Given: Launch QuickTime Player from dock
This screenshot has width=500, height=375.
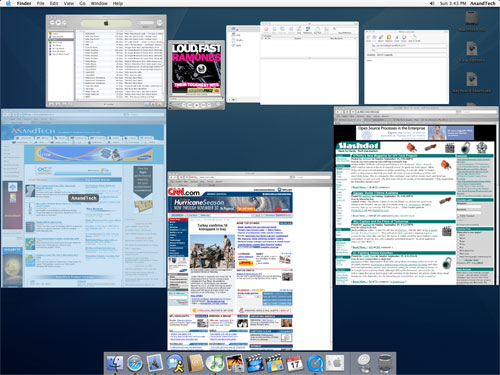Looking at the screenshot, I should click(x=315, y=363).
